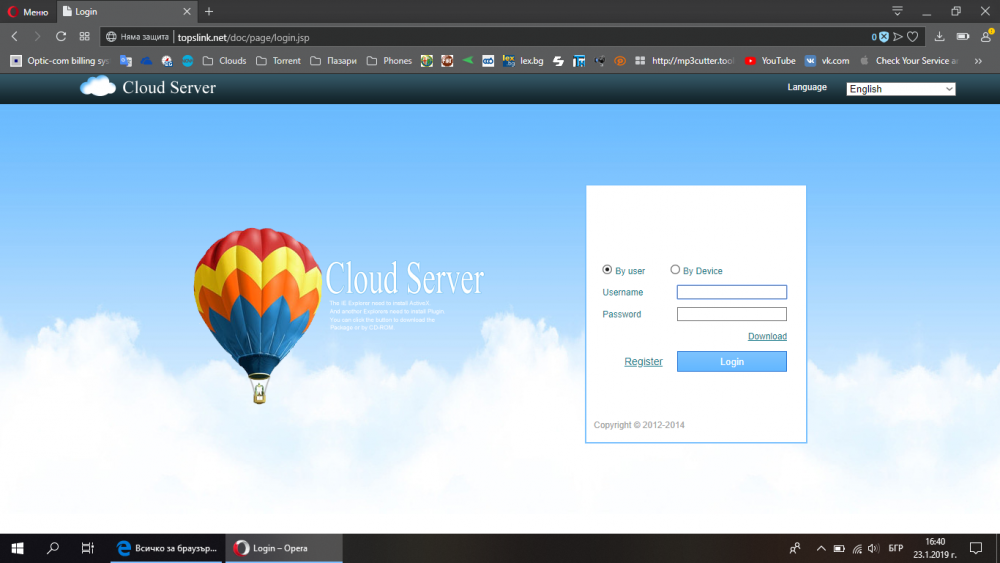
Task: Open http://mp3cutter bookmark
Action: pos(685,61)
